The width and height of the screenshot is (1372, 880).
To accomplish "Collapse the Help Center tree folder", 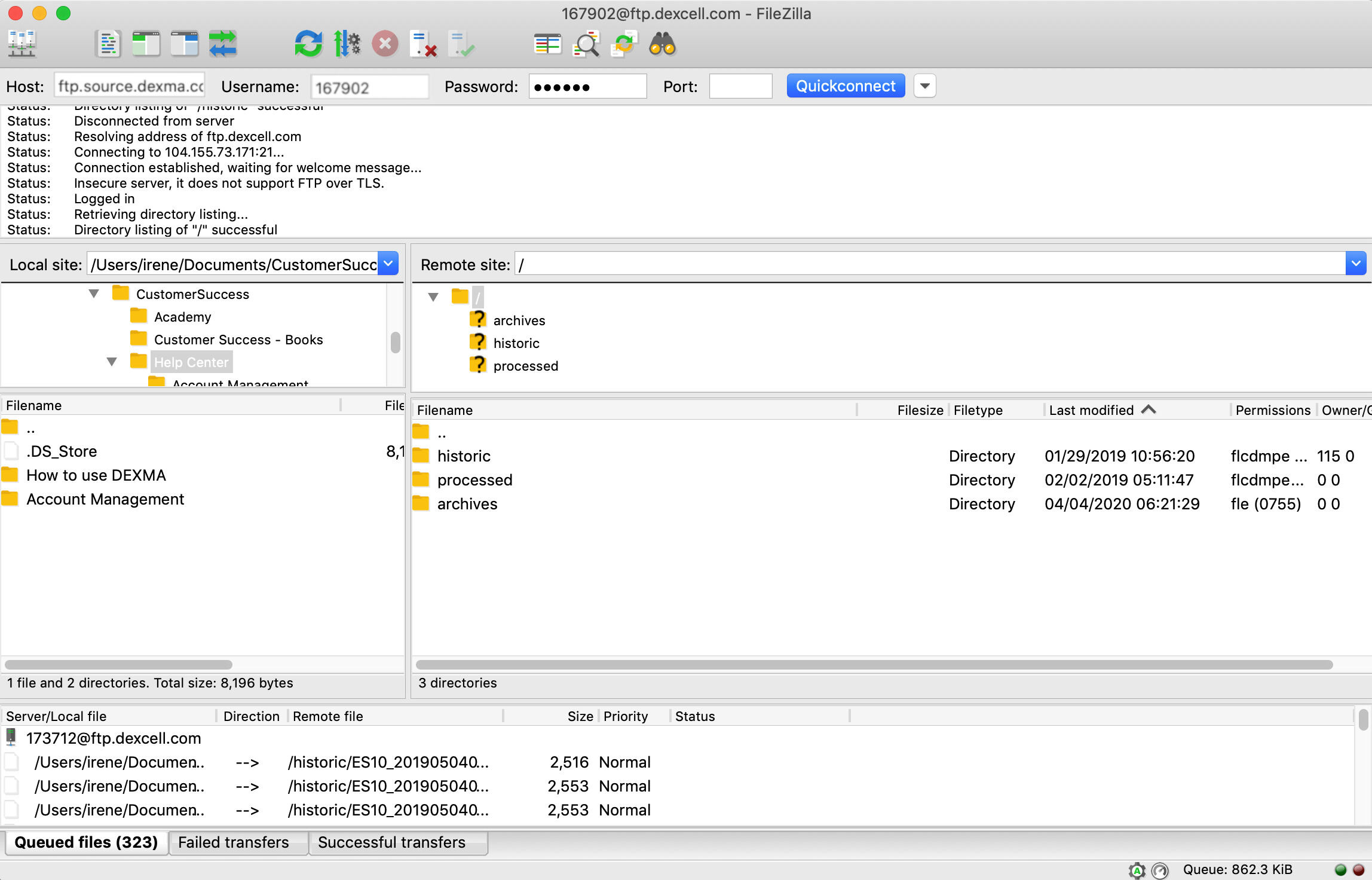I will point(112,362).
